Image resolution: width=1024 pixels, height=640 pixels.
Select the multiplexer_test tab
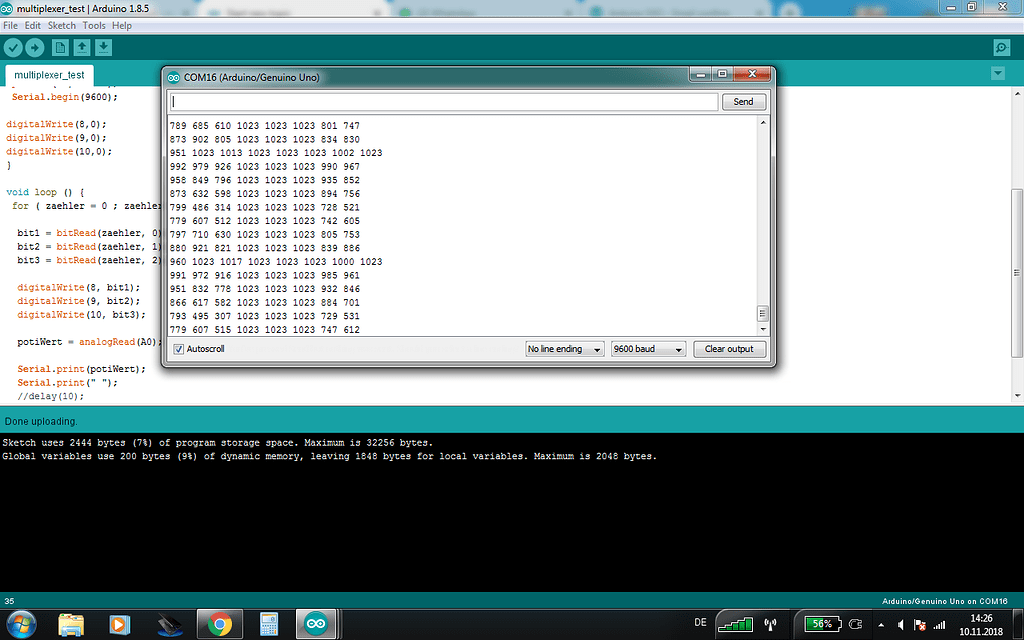click(50, 75)
